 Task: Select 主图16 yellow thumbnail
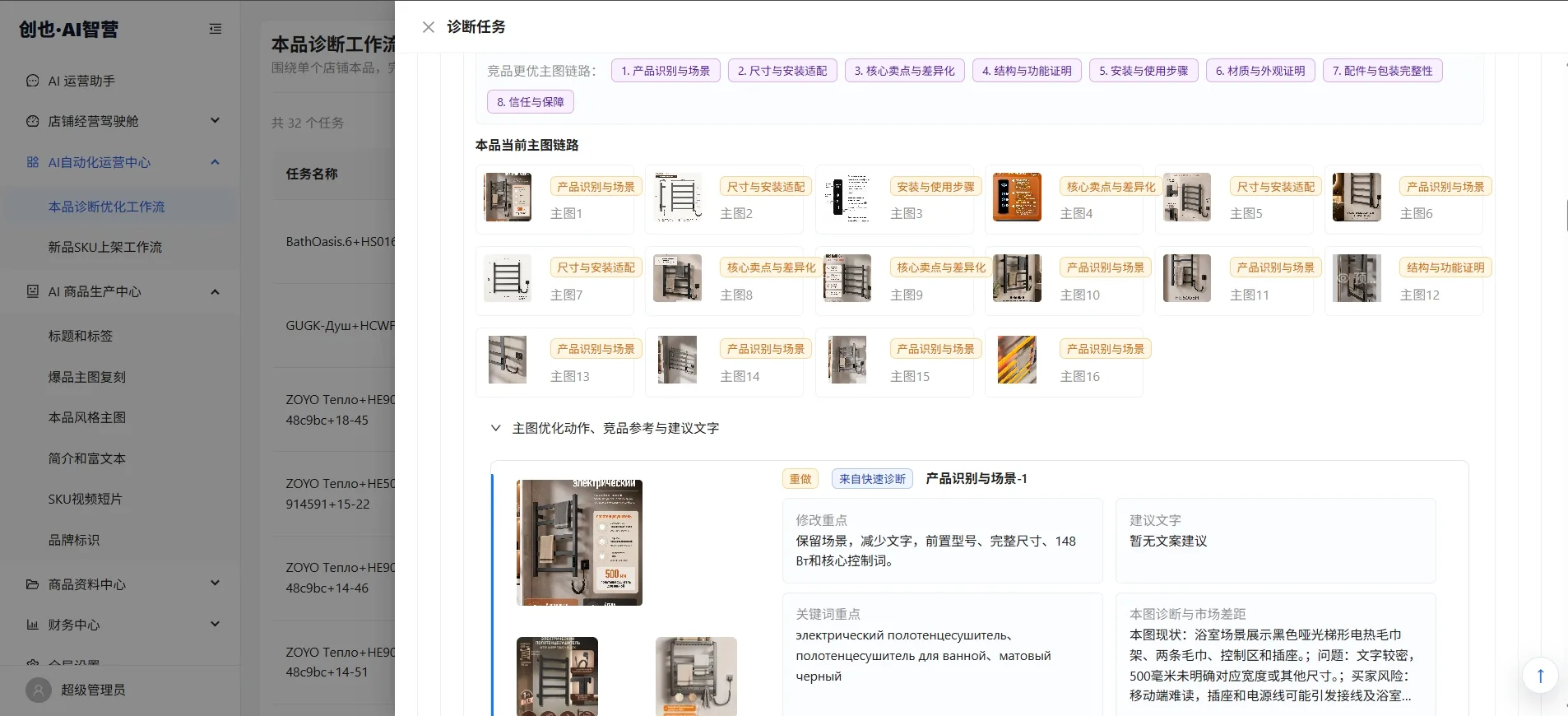click(1017, 360)
